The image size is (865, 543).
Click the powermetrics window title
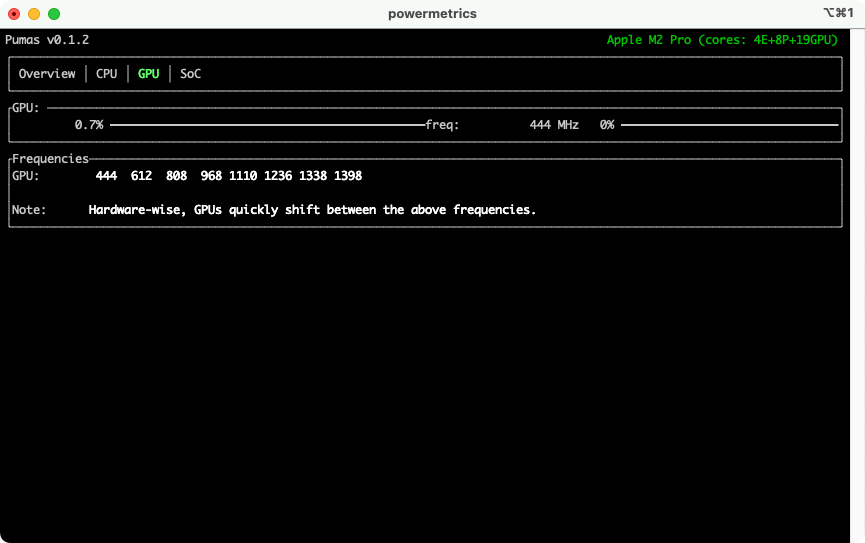tap(432, 14)
